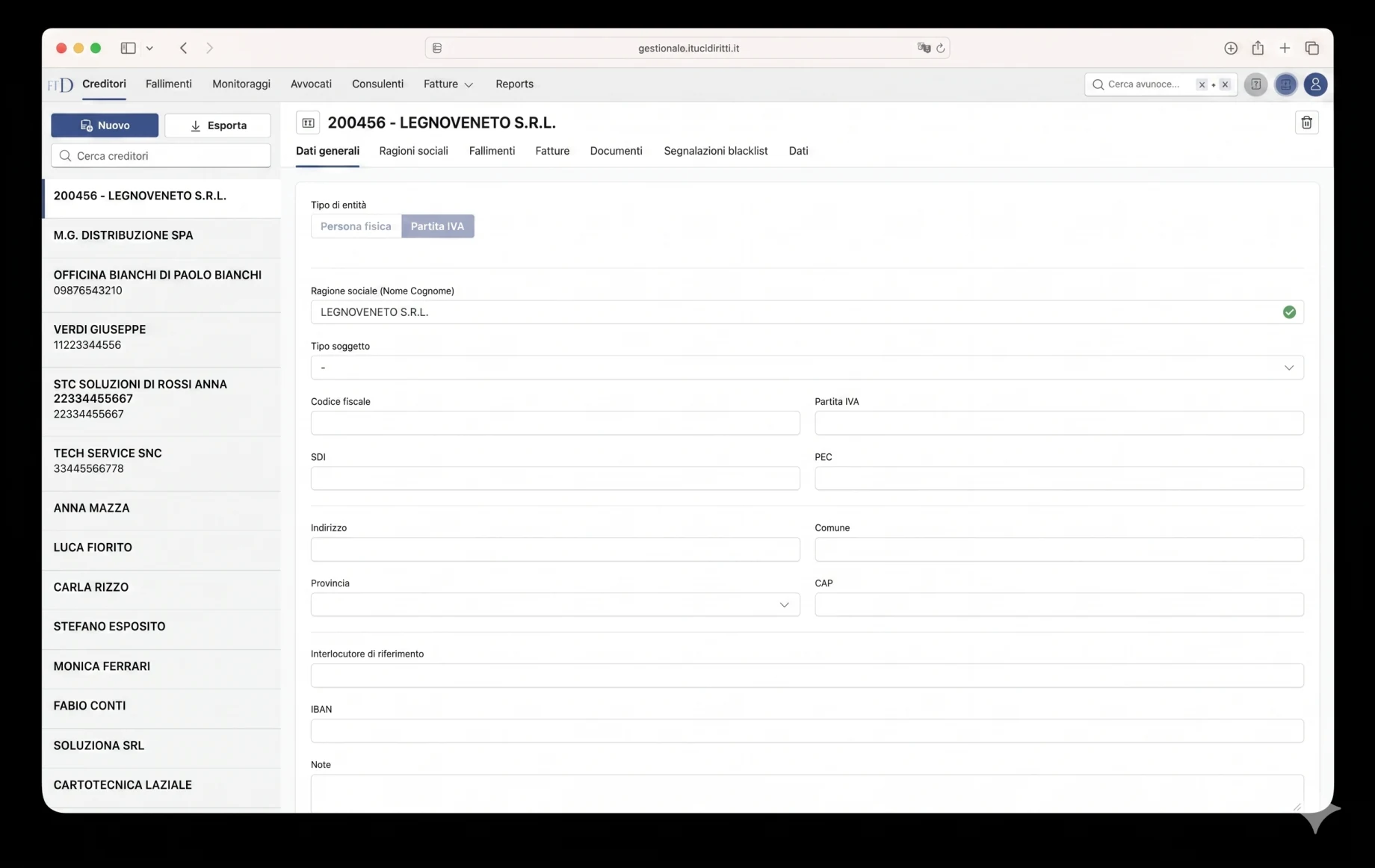Open the Reports section
This screenshot has width=1375, height=868.
coord(514,84)
